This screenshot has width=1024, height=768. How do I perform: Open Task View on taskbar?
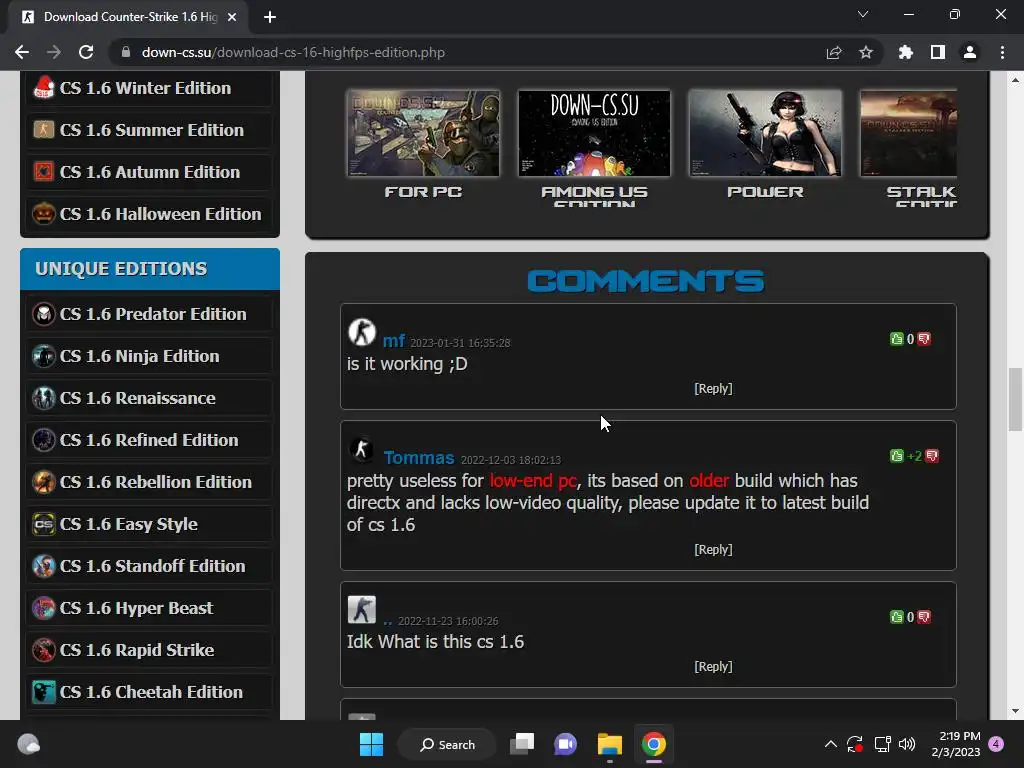point(522,744)
